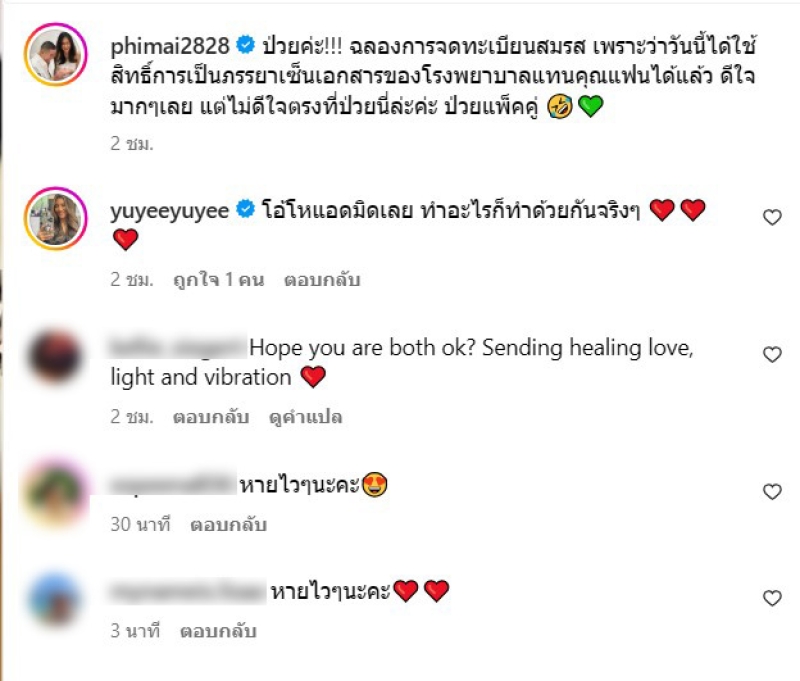800x681 pixels.
Task: Reply to yuyeeyuyee's comment via ตอบกลับ
Action: pos(322,280)
